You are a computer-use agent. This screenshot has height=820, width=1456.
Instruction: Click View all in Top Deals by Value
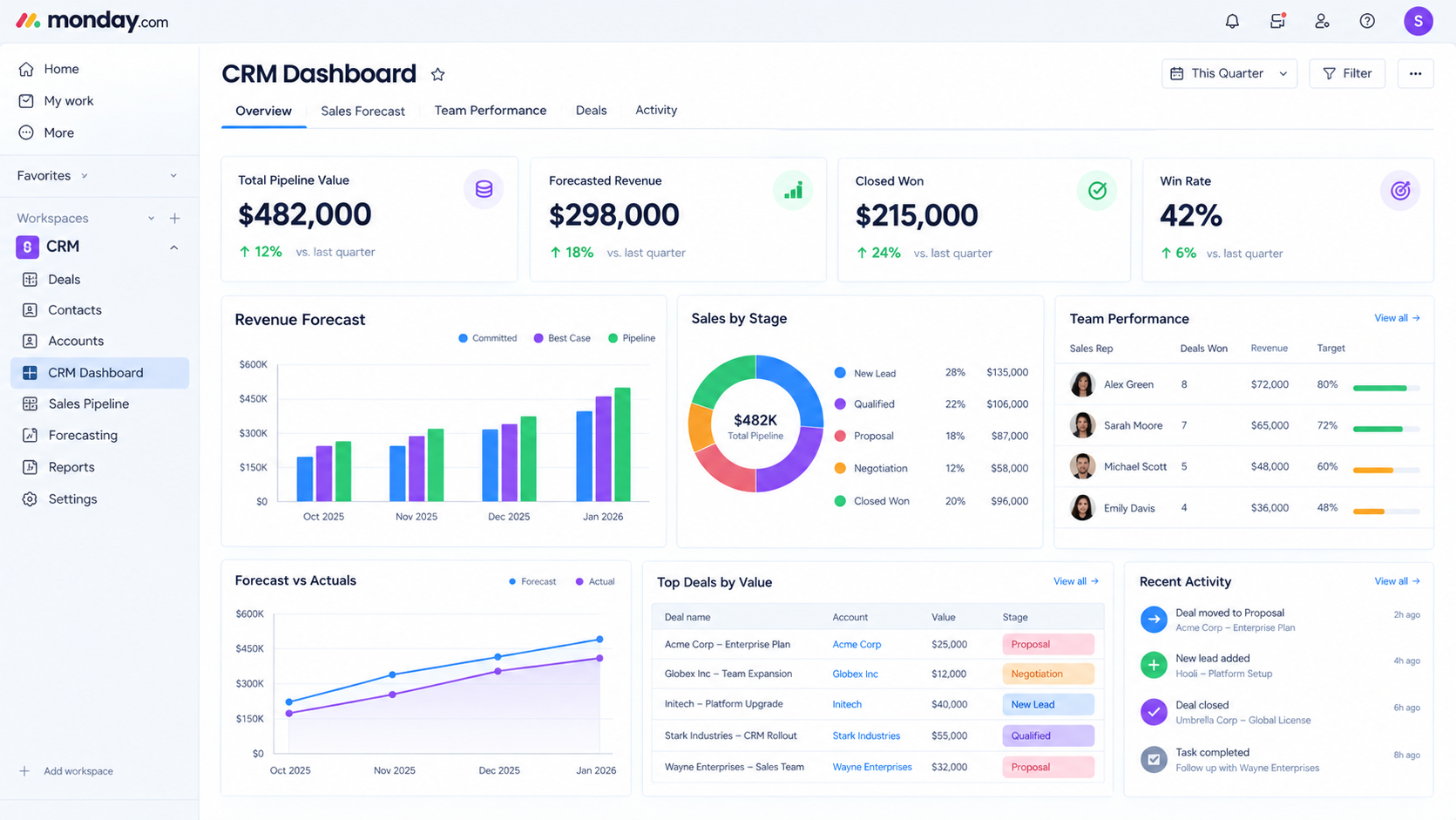pos(1076,581)
